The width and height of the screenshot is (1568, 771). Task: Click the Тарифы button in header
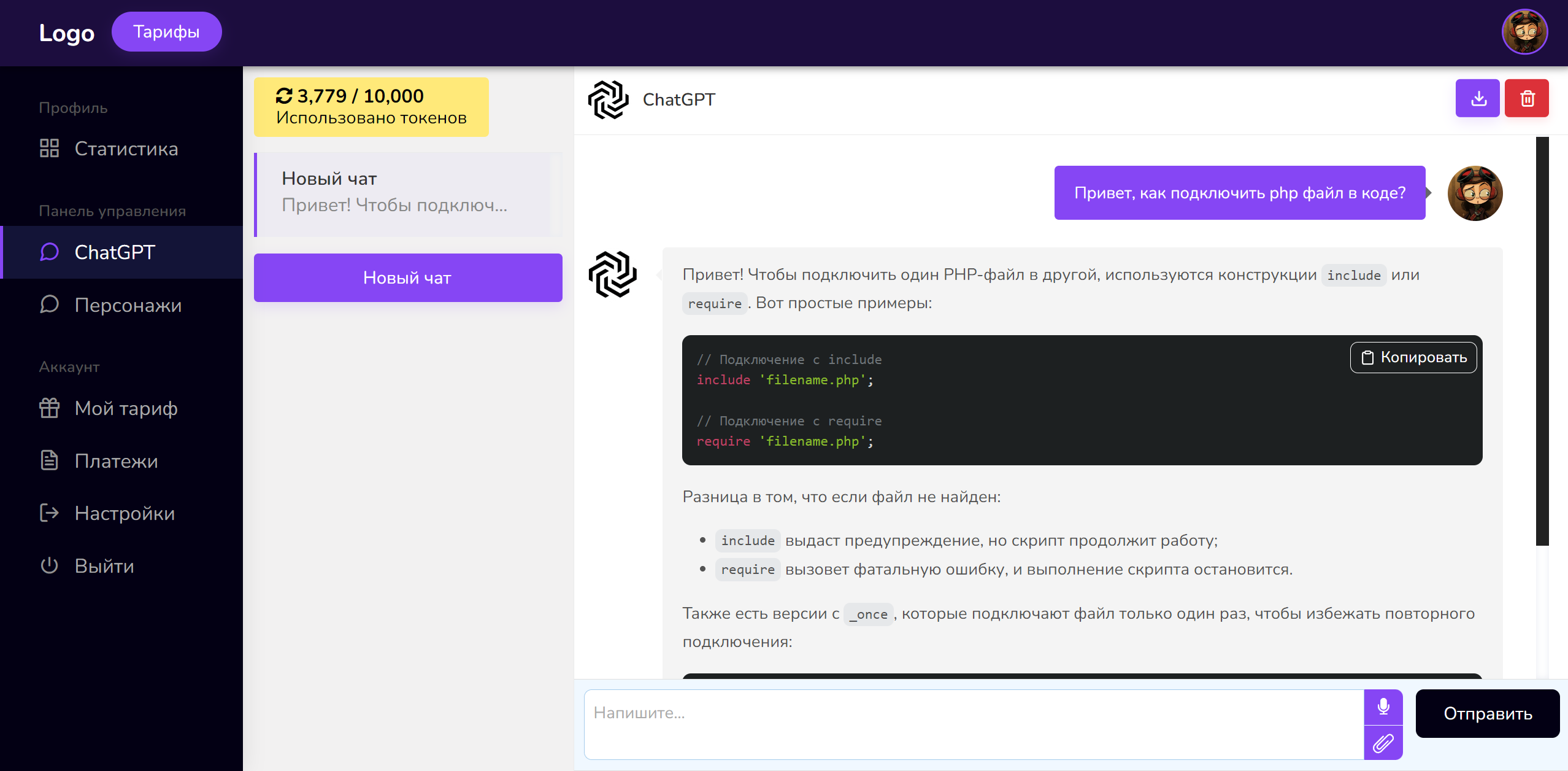166,32
